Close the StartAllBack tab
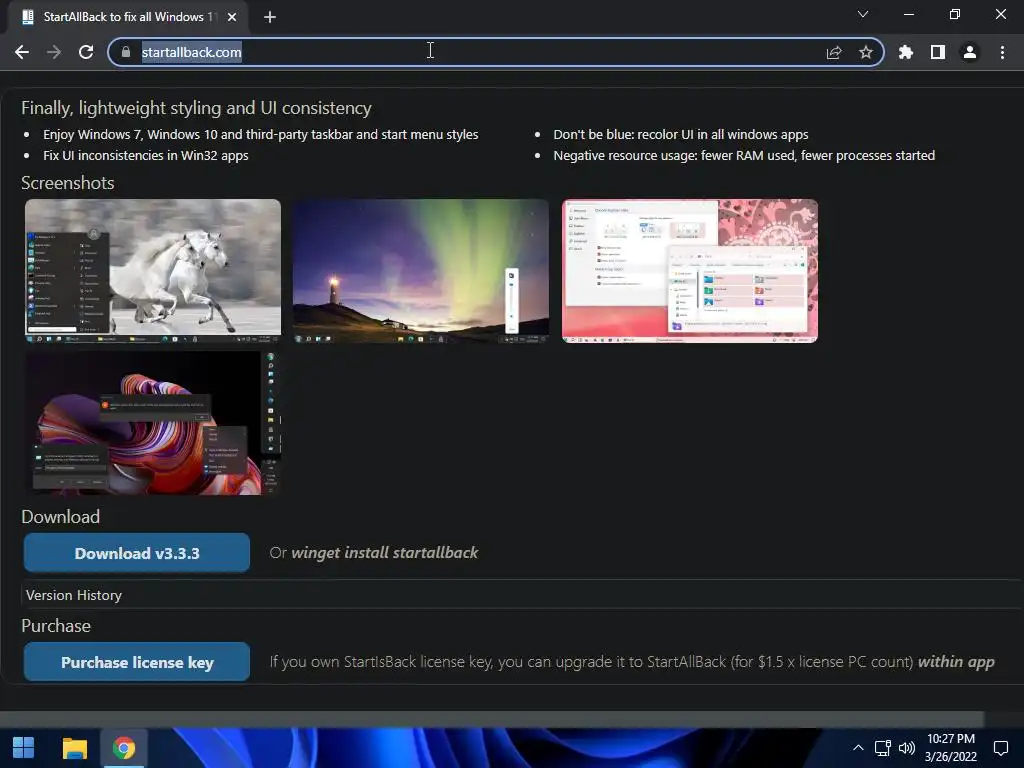Image resolution: width=1024 pixels, height=768 pixels. click(232, 17)
